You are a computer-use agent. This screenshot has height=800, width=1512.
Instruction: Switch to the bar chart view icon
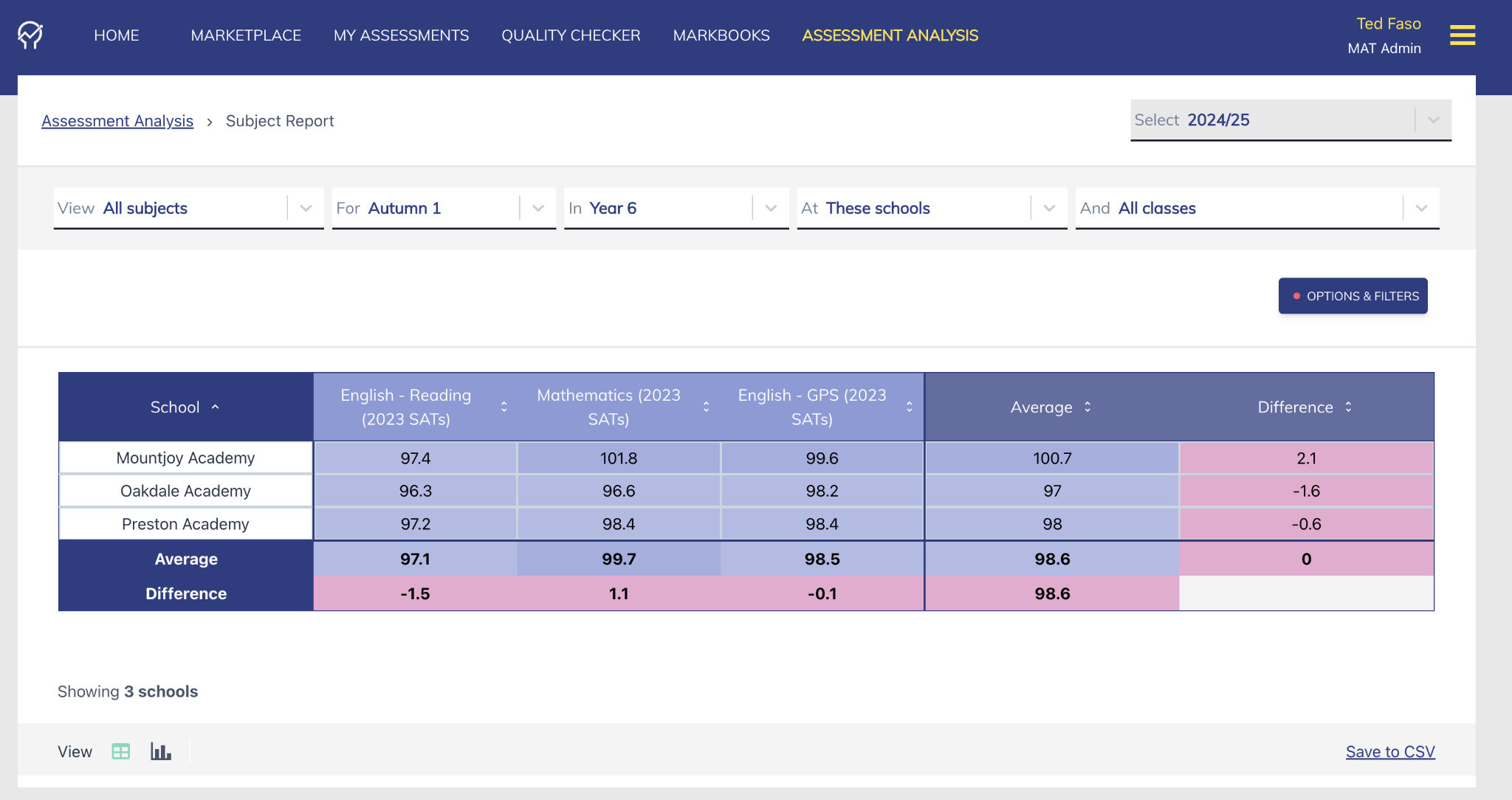tap(160, 751)
